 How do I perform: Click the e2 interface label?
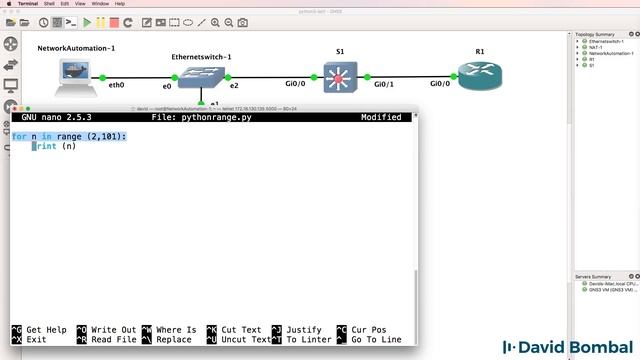pos(234,86)
